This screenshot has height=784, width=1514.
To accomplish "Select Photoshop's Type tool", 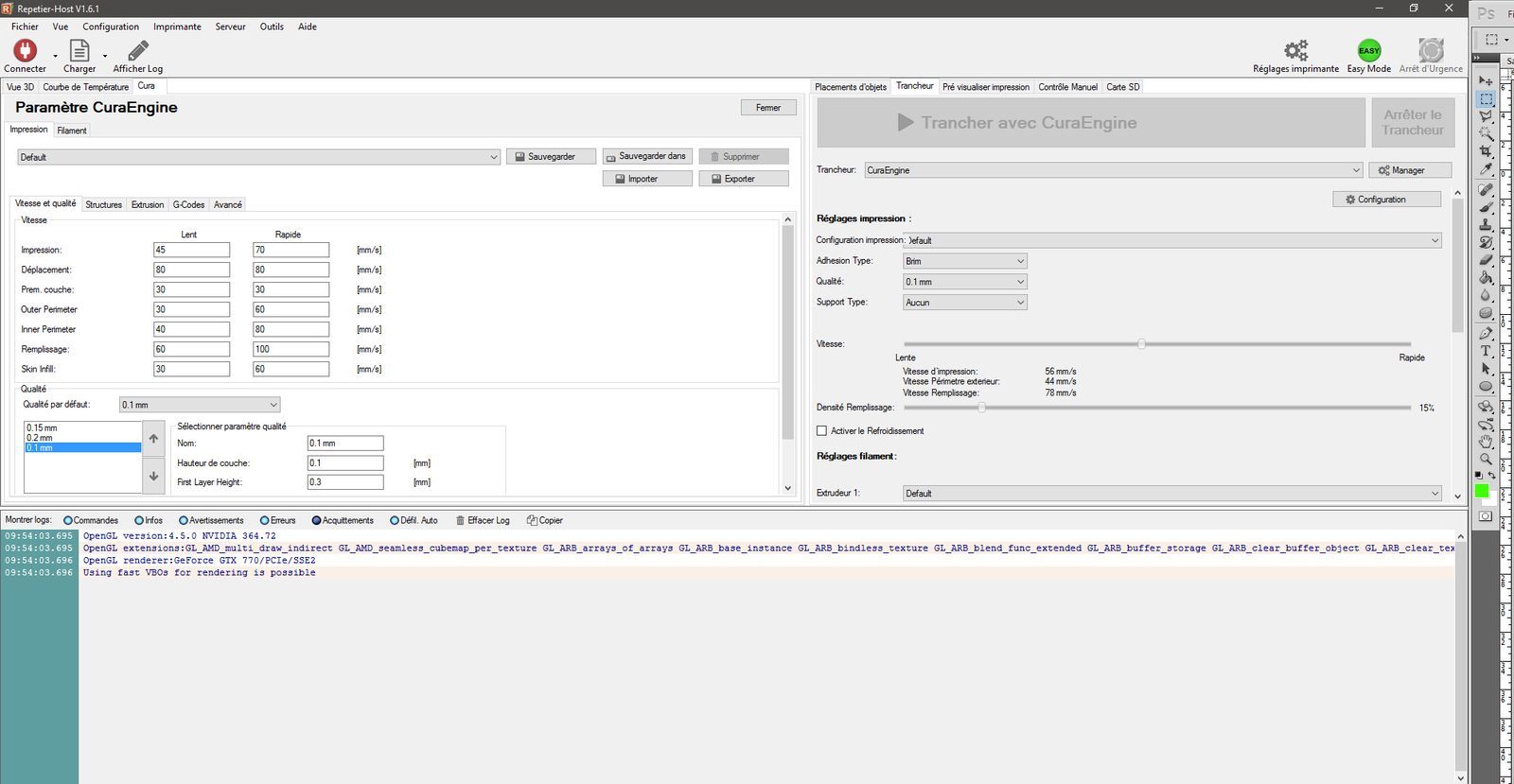I will coord(1486,351).
